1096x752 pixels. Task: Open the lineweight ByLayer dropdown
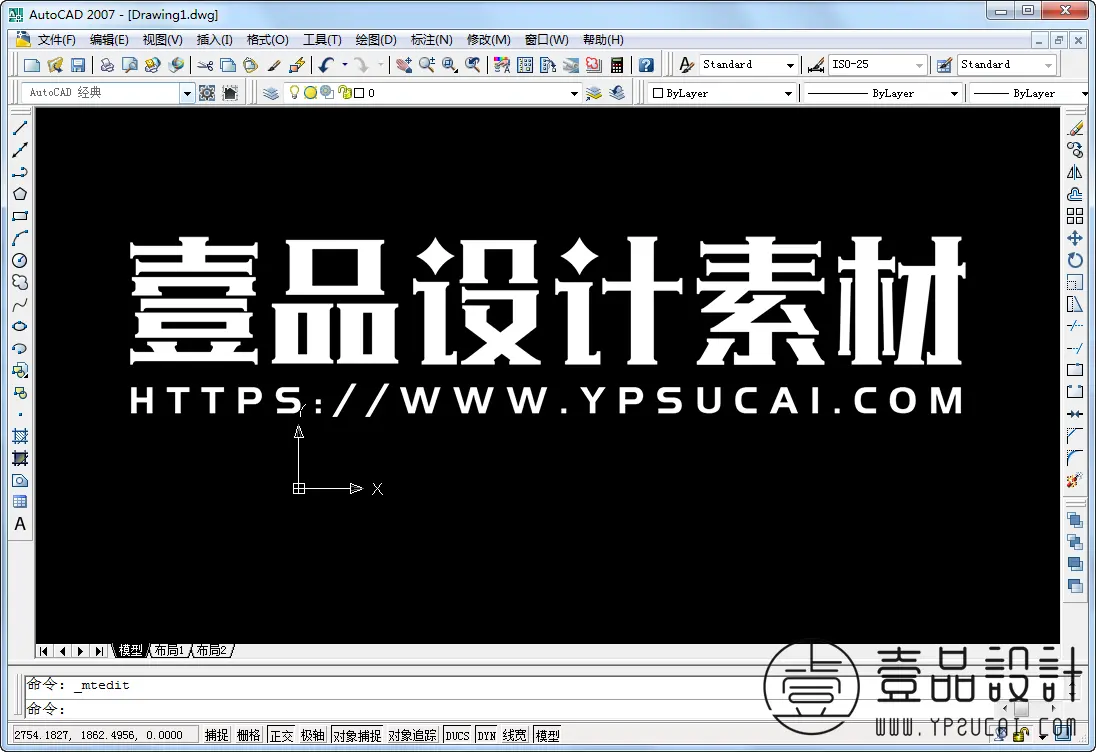click(x=1084, y=93)
